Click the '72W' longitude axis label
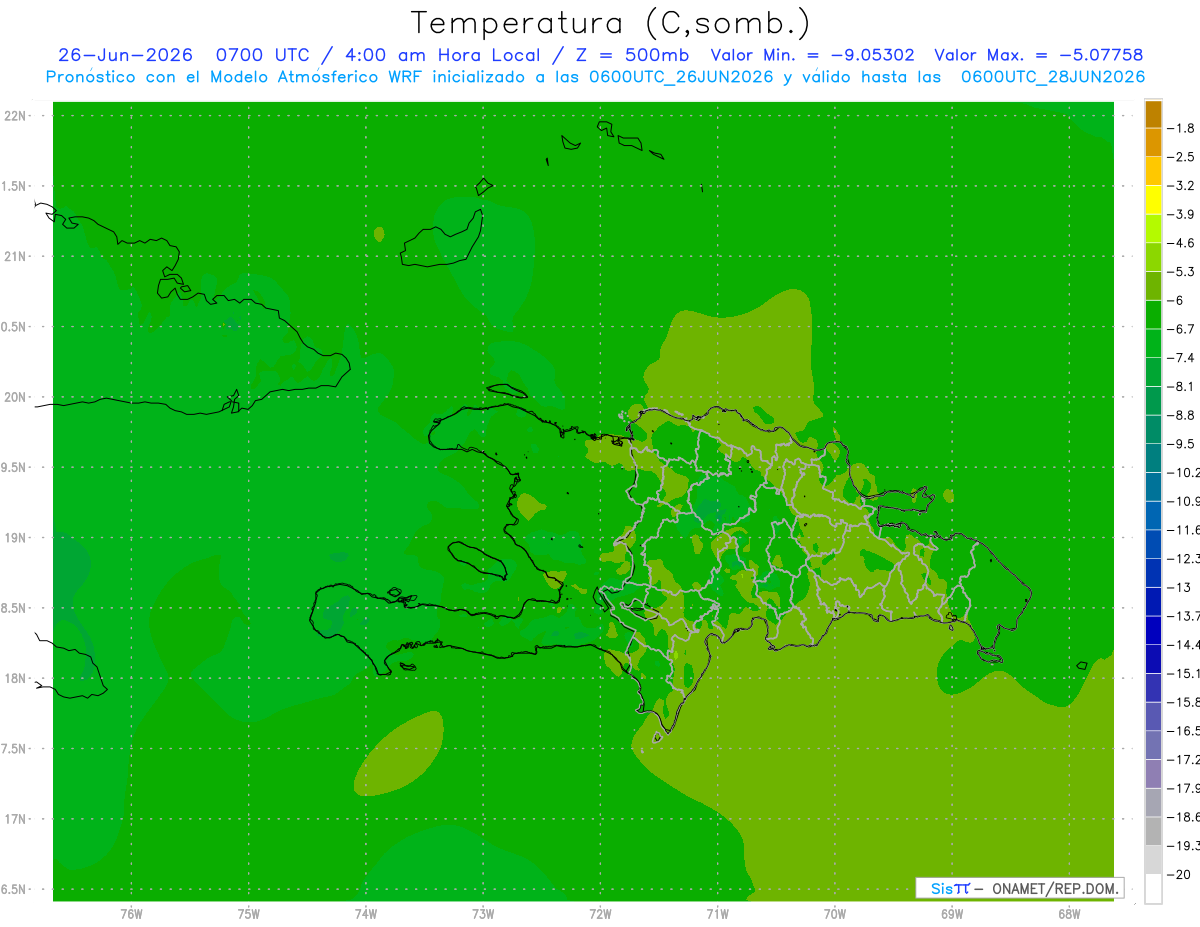 pos(600,914)
